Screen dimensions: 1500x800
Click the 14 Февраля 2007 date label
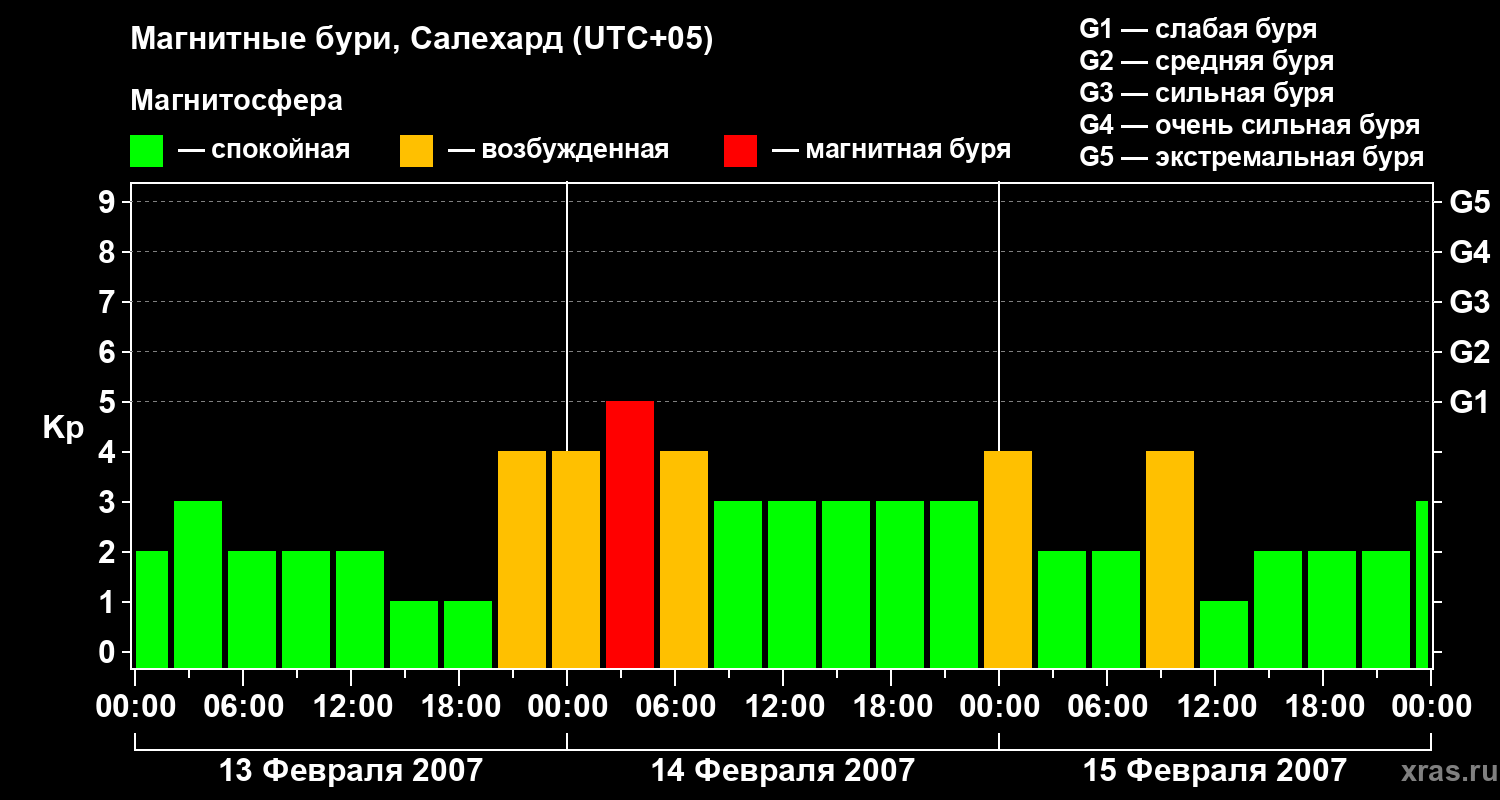coord(783,771)
